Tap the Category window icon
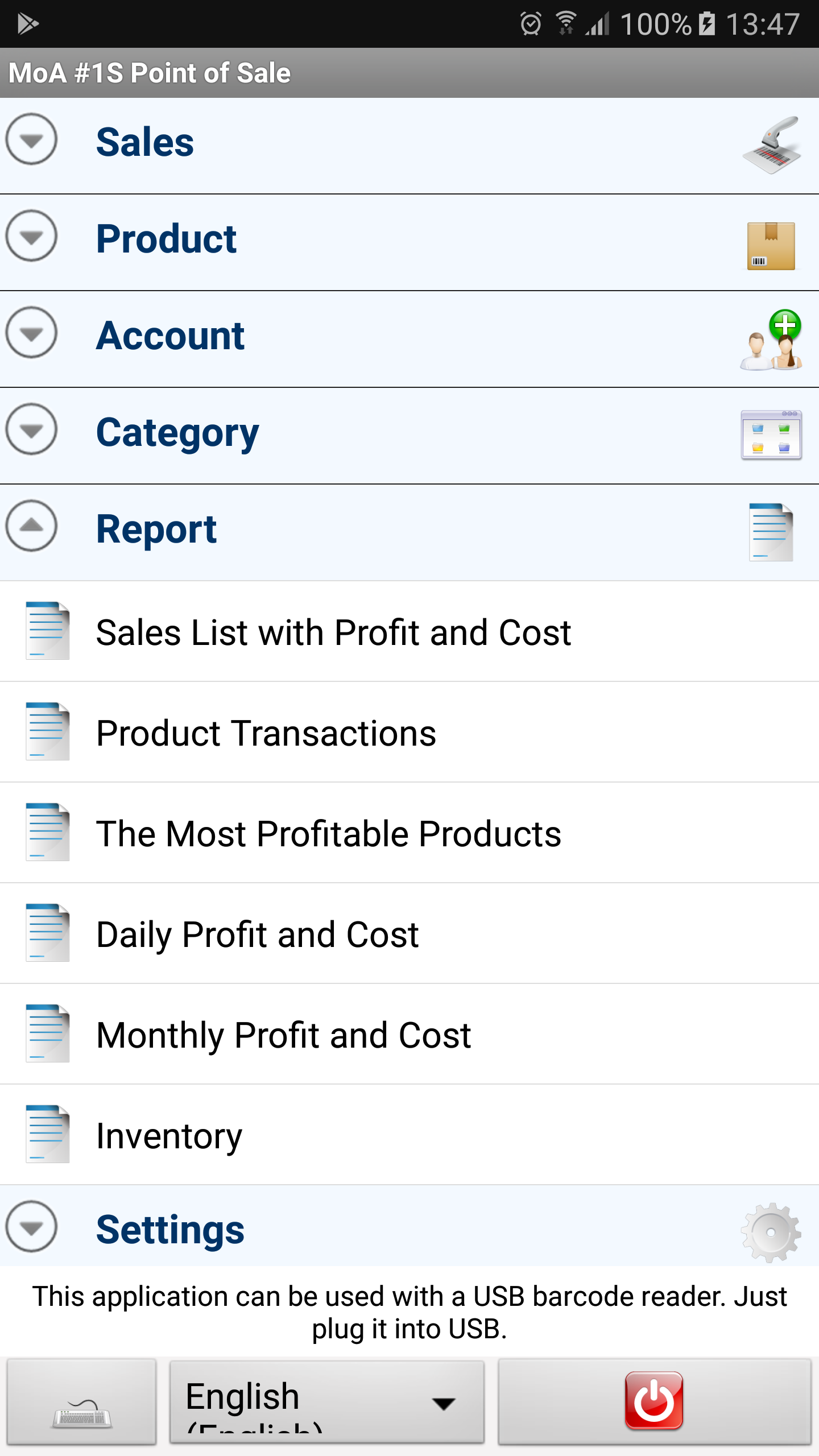The height and width of the screenshot is (1456, 819). click(x=771, y=435)
